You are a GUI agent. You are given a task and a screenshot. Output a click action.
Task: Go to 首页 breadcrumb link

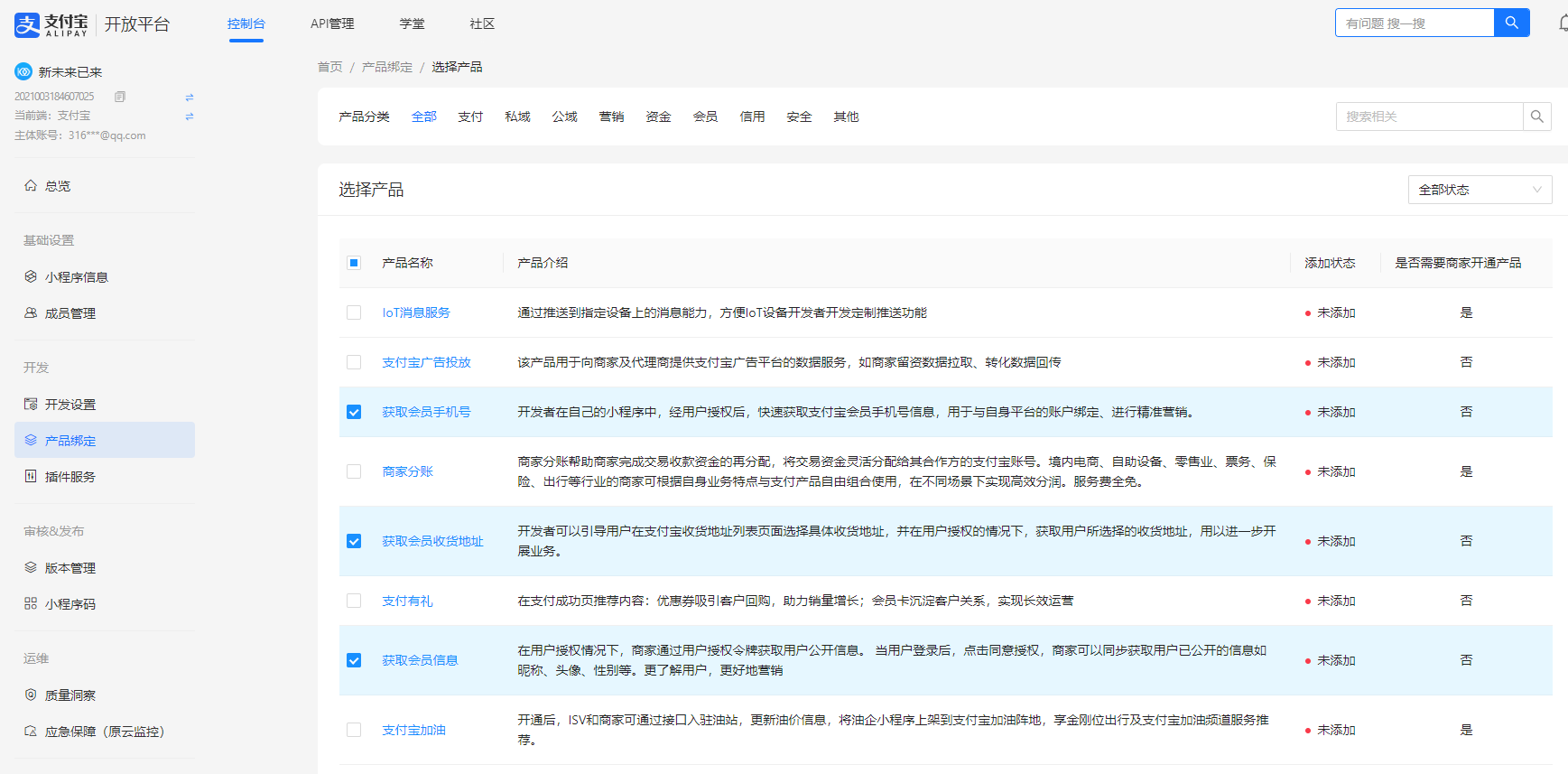pyautogui.click(x=330, y=67)
